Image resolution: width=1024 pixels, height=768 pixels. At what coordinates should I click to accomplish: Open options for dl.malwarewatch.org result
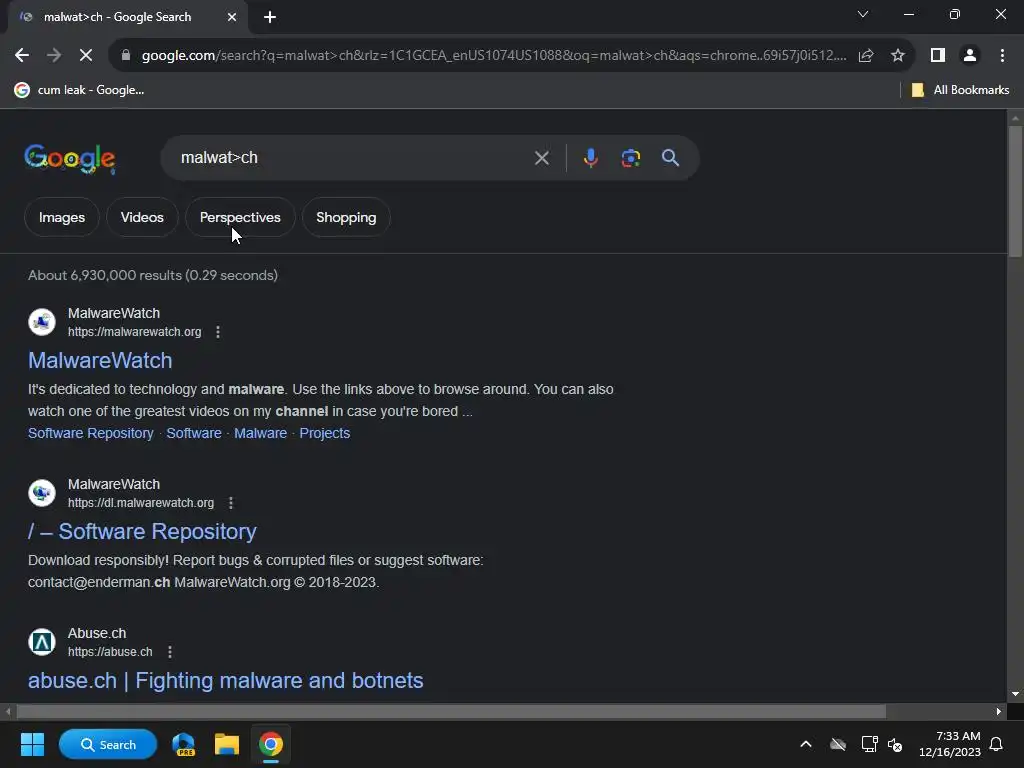[231, 503]
